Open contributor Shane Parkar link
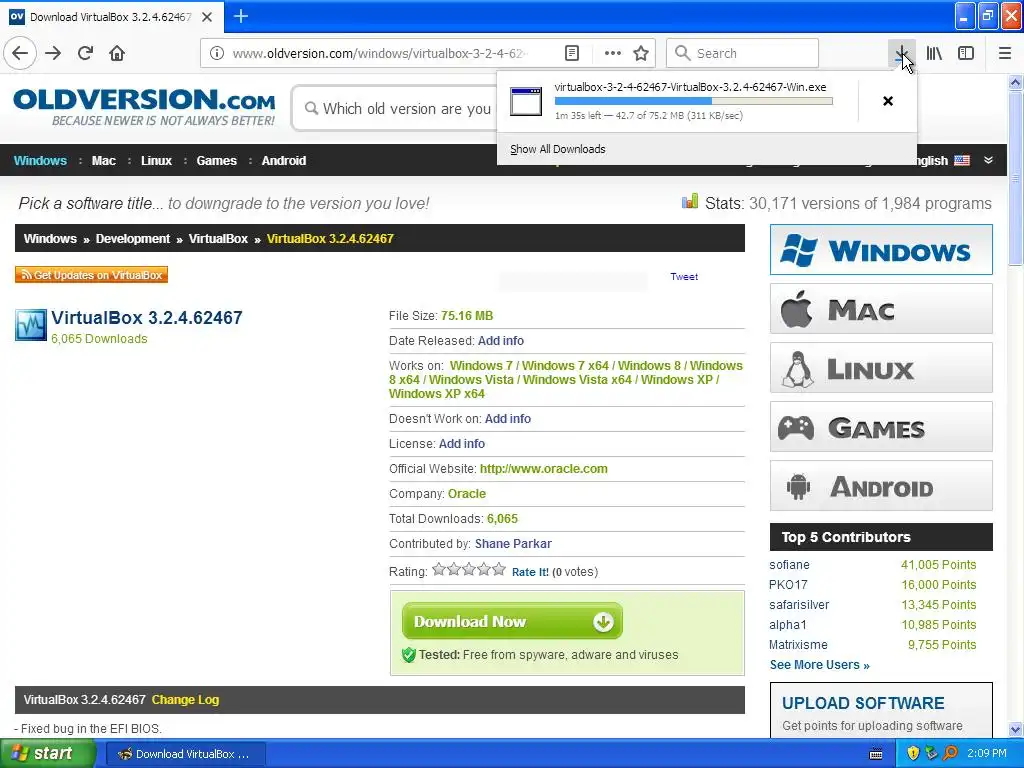The height and width of the screenshot is (768, 1024). tap(513, 543)
